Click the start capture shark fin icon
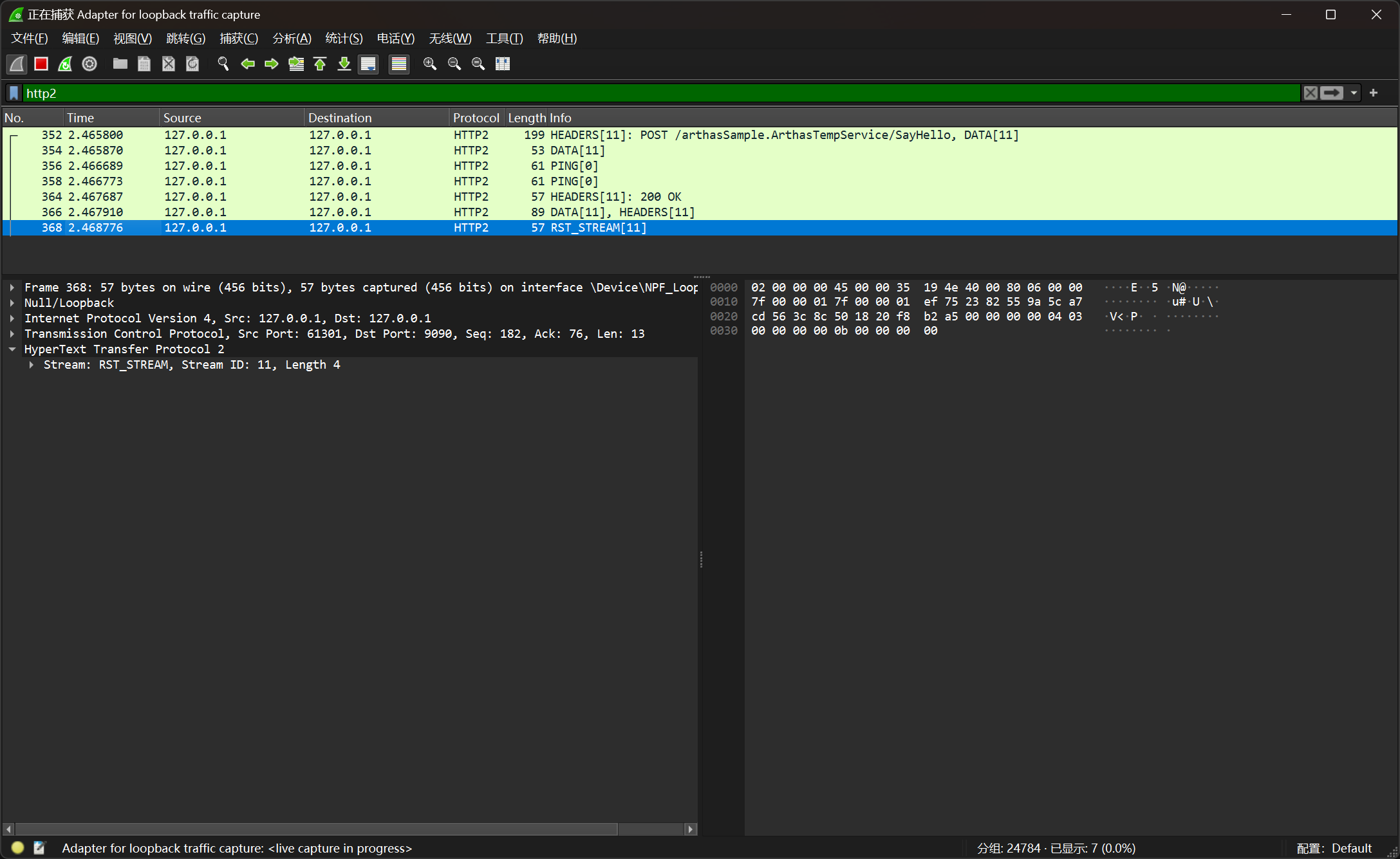Image resolution: width=1400 pixels, height=859 pixels. tap(17, 64)
